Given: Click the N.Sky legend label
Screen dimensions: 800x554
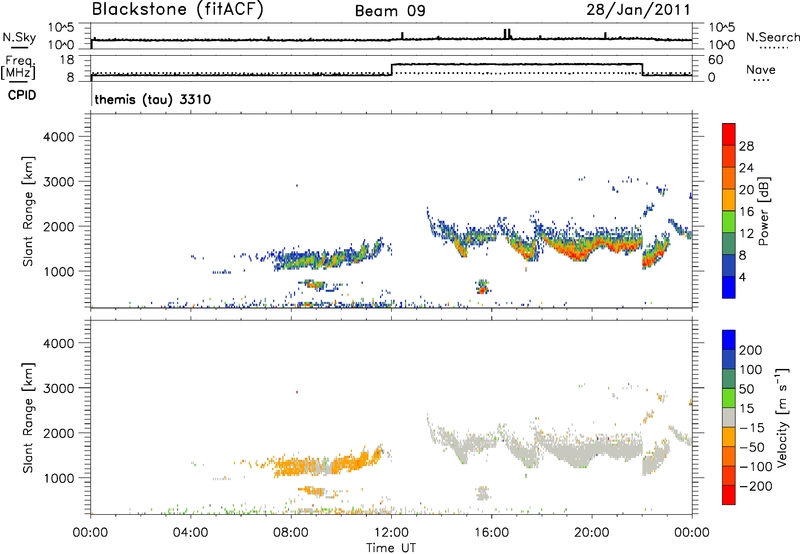Looking at the screenshot, I should point(19,38).
